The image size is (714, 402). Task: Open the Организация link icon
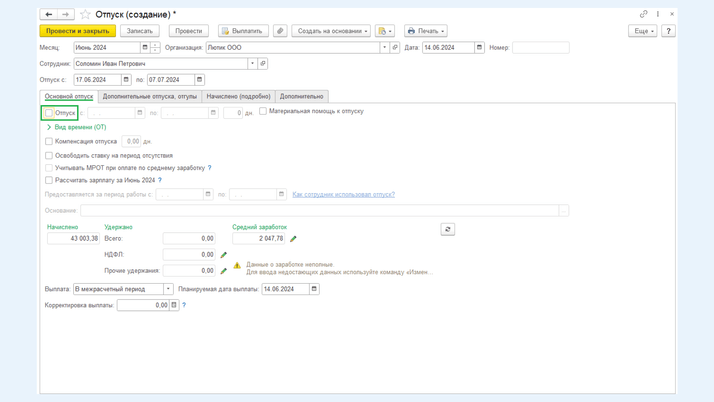[395, 47]
